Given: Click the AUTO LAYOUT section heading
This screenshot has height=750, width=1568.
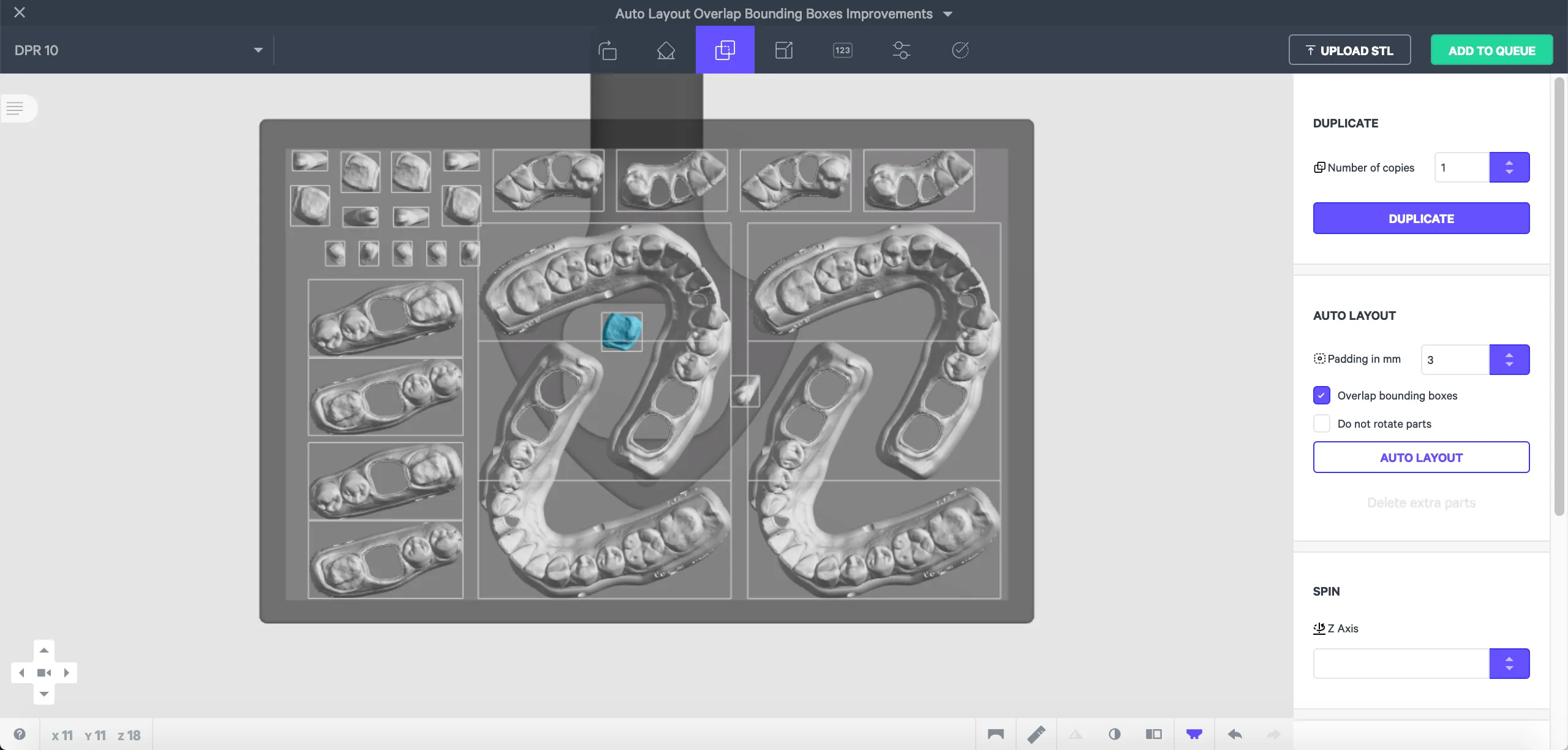Looking at the screenshot, I should (x=1354, y=316).
